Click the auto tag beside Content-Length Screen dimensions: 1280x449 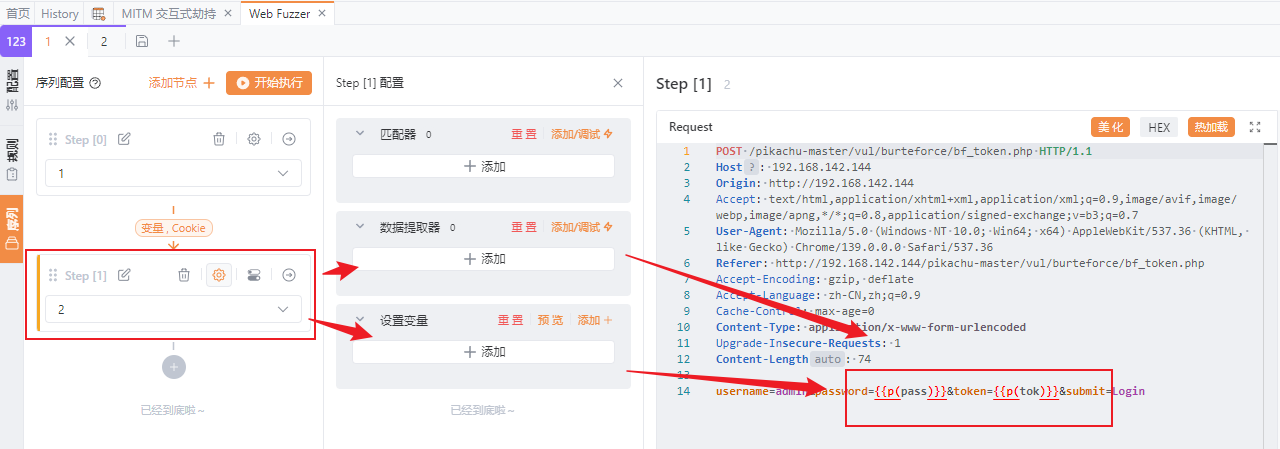point(828,359)
